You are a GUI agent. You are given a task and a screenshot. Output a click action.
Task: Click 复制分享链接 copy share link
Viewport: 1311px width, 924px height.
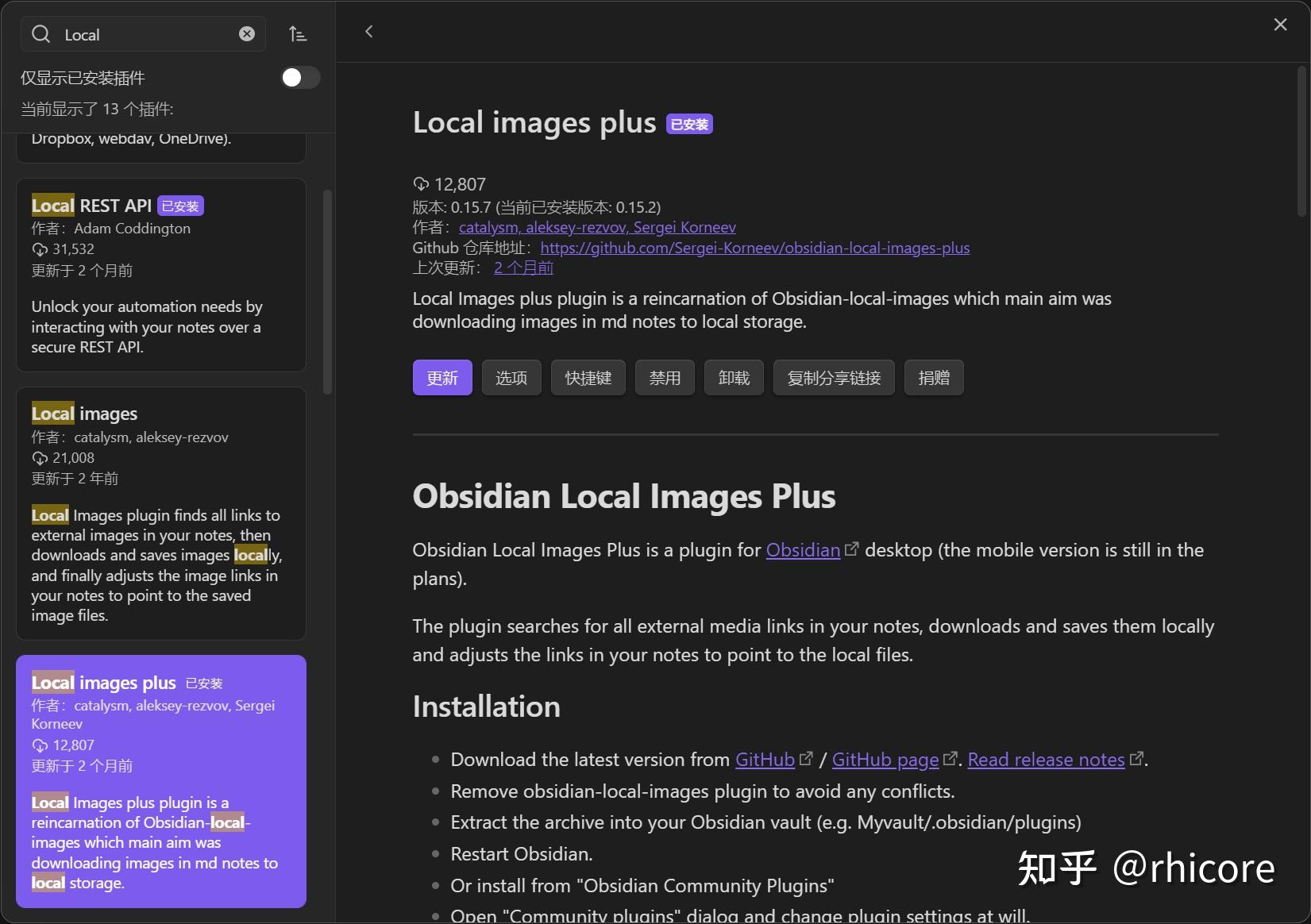[x=834, y=378]
